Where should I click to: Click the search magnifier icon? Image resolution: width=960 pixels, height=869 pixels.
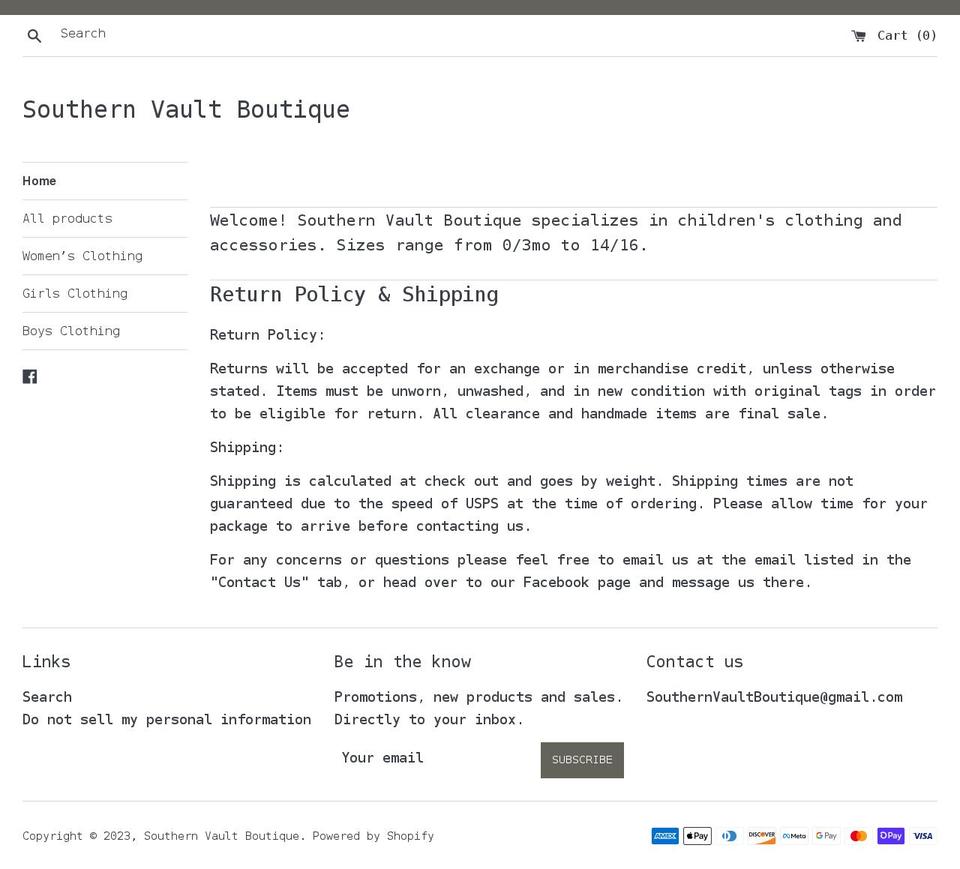[34, 35]
